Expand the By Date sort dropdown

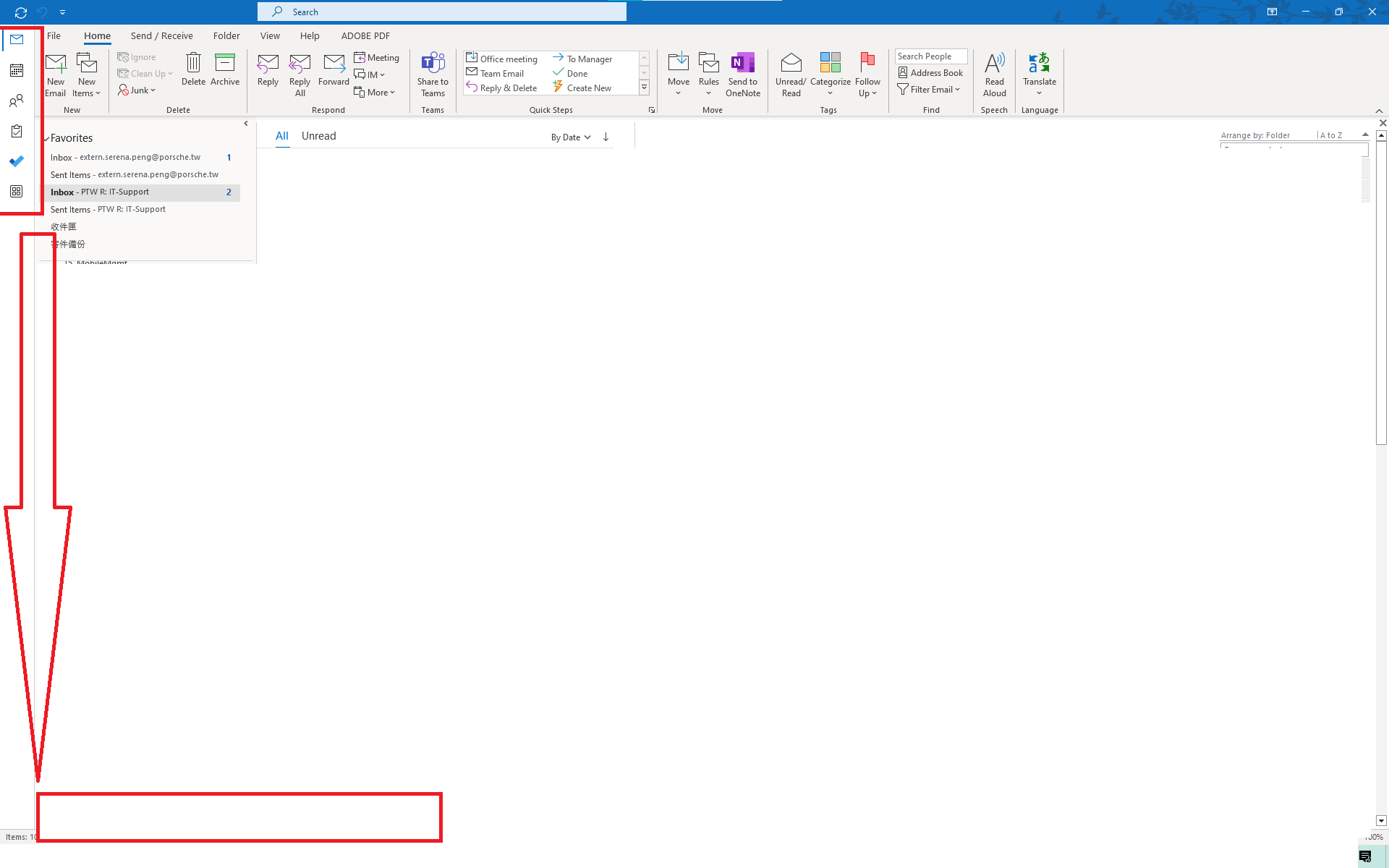tap(570, 137)
